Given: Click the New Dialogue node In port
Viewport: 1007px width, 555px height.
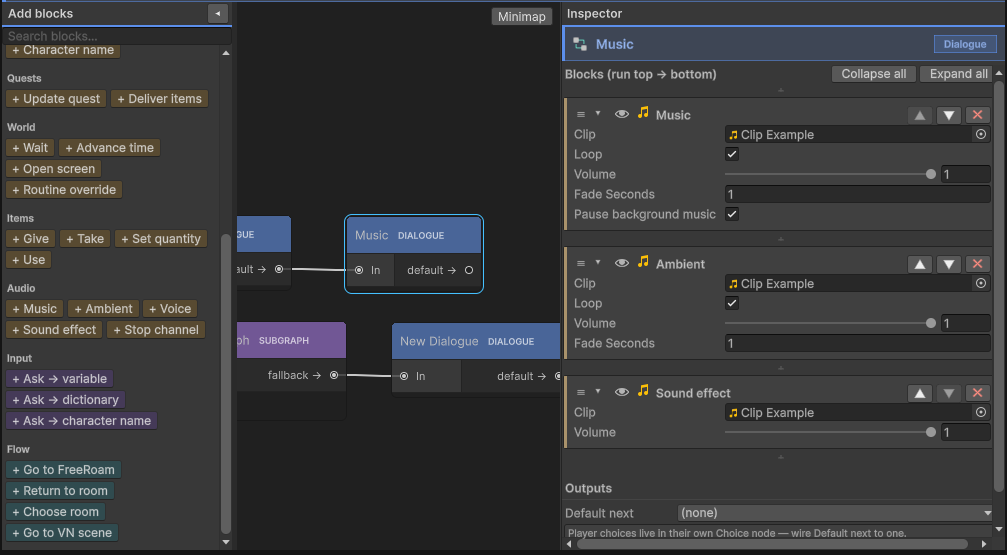Looking at the screenshot, I should click(x=404, y=376).
